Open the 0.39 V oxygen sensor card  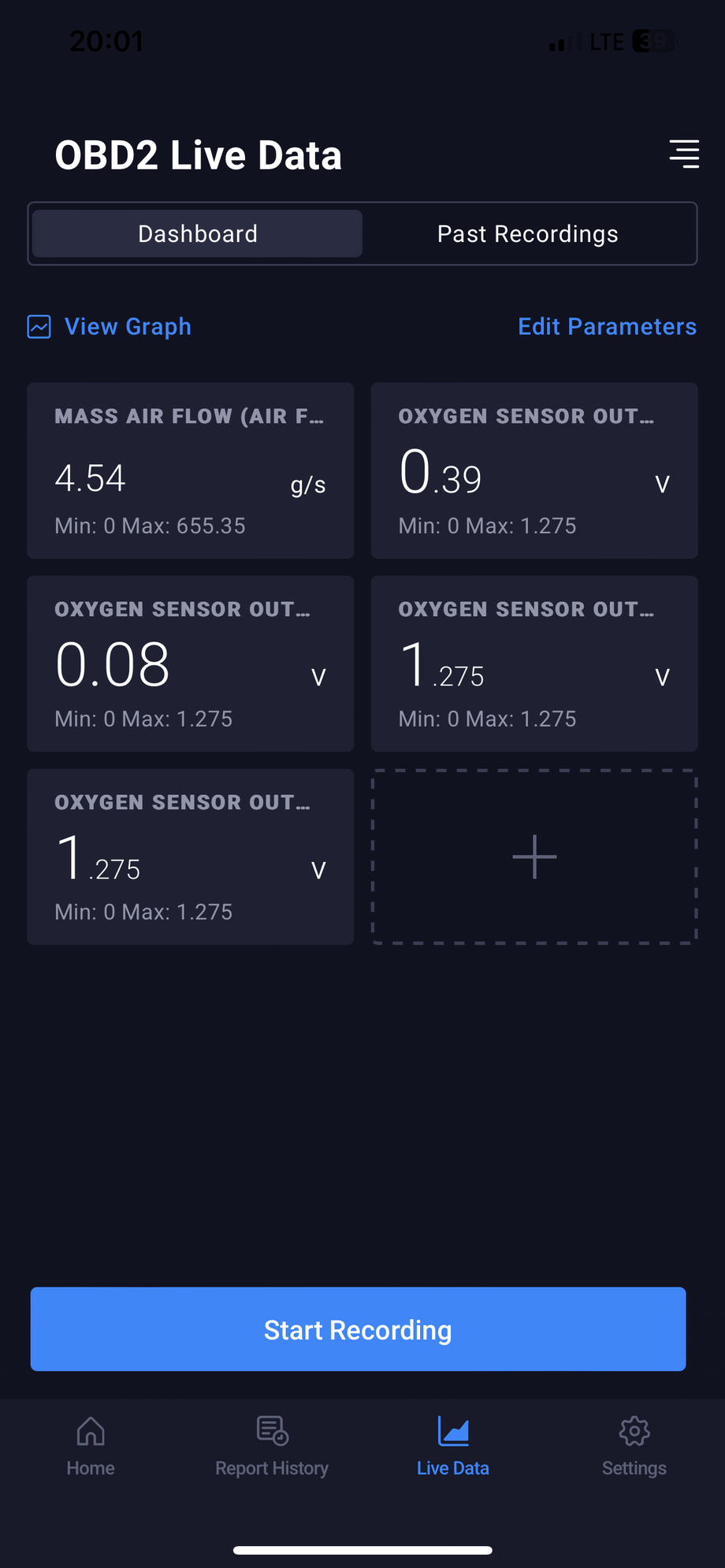pyautogui.click(x=534, y=470)
